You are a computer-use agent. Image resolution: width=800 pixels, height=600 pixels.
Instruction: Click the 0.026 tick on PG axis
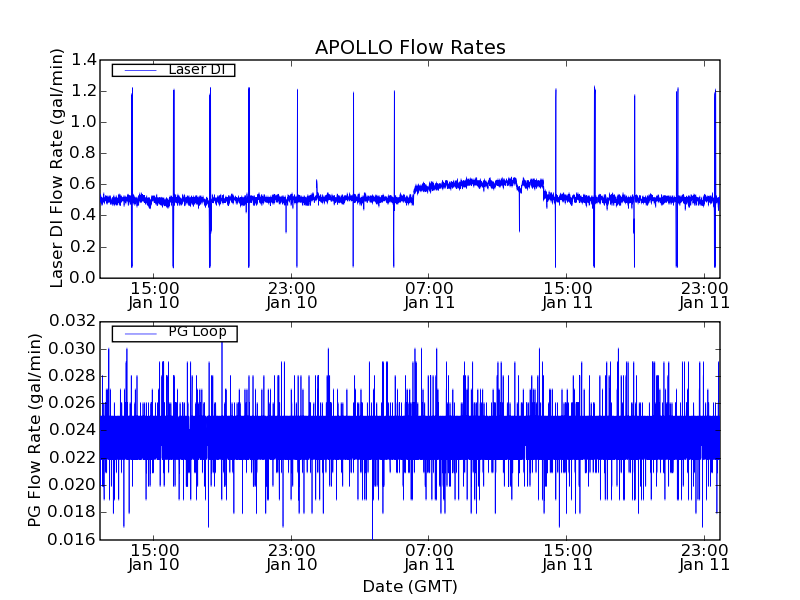click(72, 403)
